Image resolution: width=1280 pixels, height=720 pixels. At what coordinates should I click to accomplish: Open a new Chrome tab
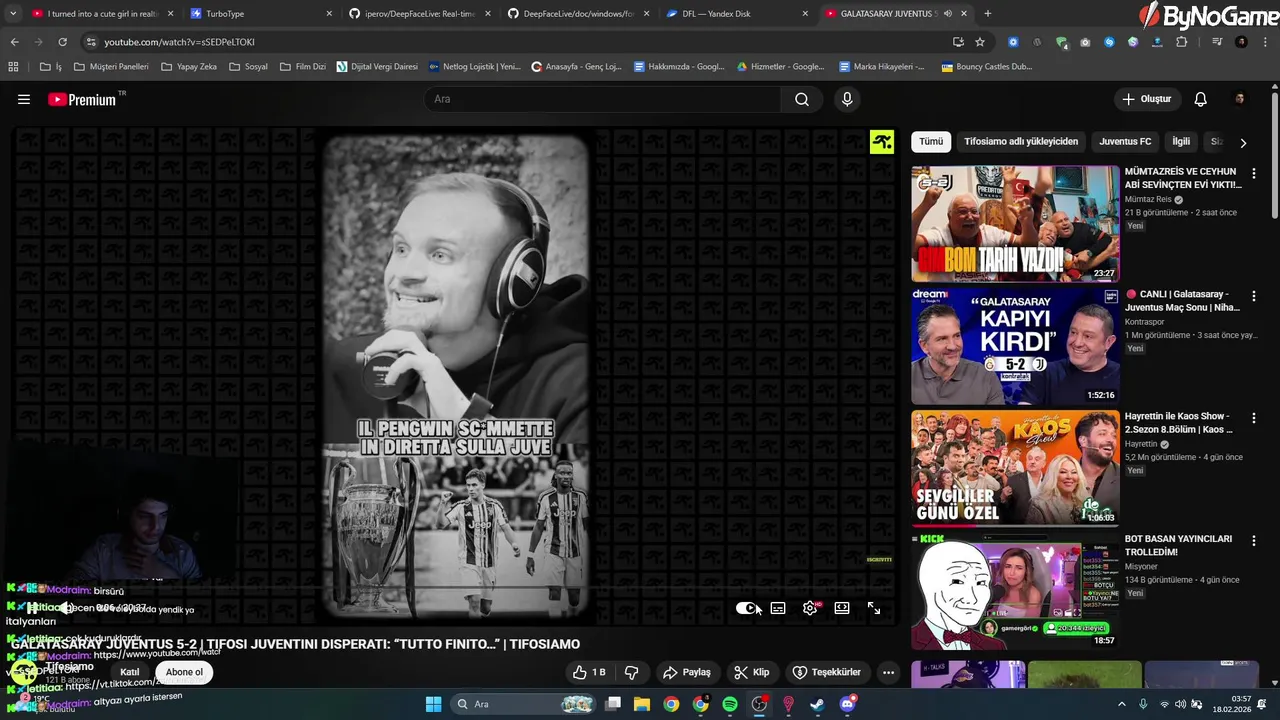click(x=988, y=14)
